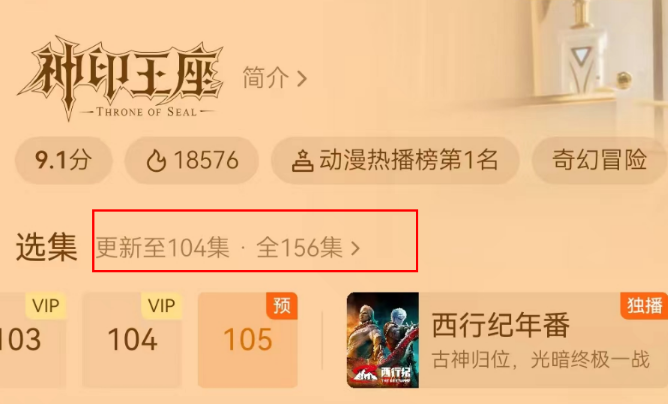The height and width of the screenshot is (404, 668).
Task: Tap the 18576 popularity count
Action: click(206, 161)
